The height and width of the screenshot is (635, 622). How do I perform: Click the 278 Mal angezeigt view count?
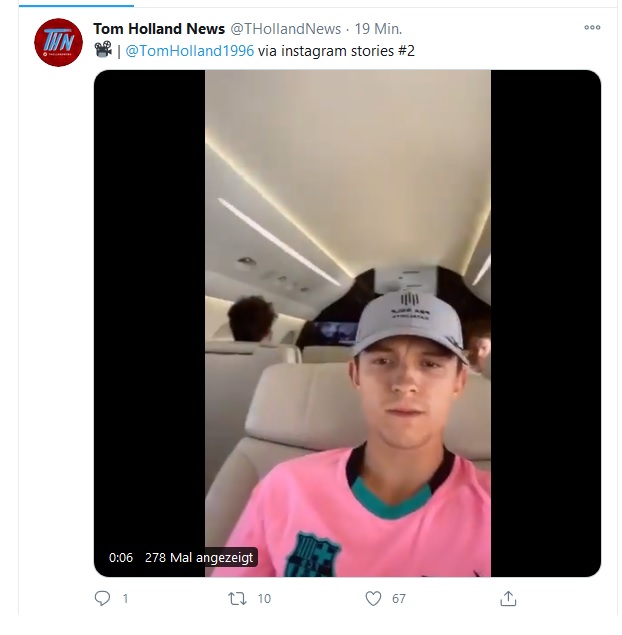tap(200, 557)
